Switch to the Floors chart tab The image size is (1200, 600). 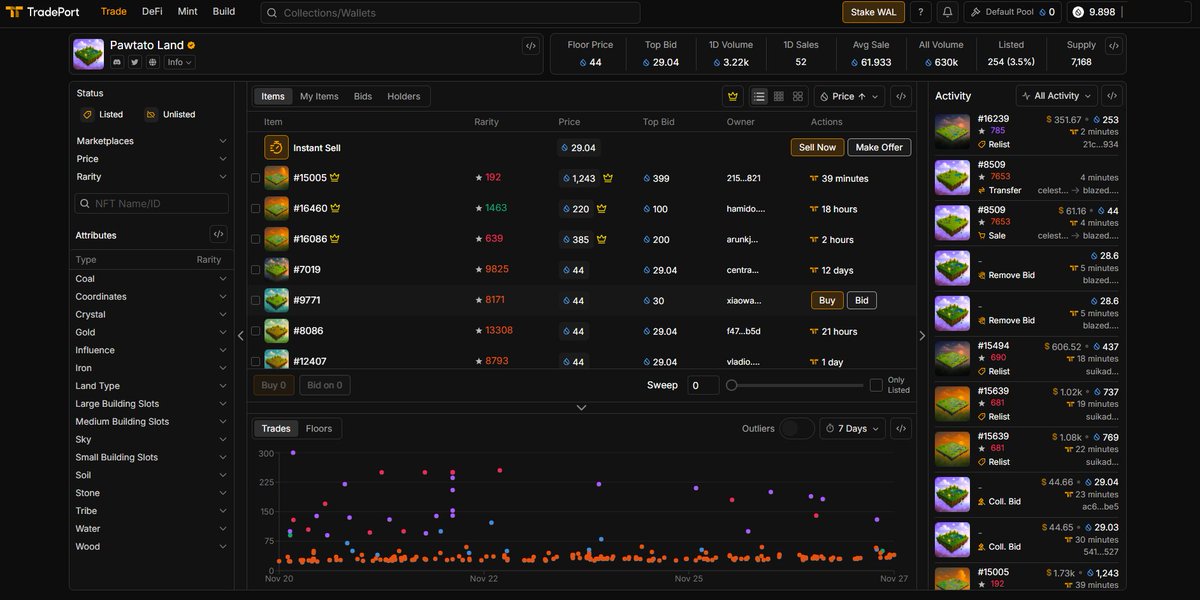pos(319,428)
